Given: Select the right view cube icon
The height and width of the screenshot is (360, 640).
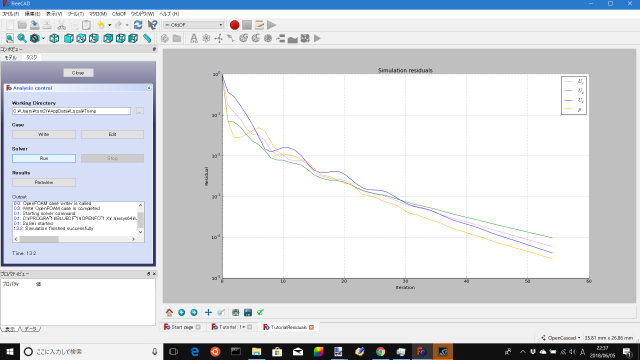Looking at the screenshot, I should [93, 38].
